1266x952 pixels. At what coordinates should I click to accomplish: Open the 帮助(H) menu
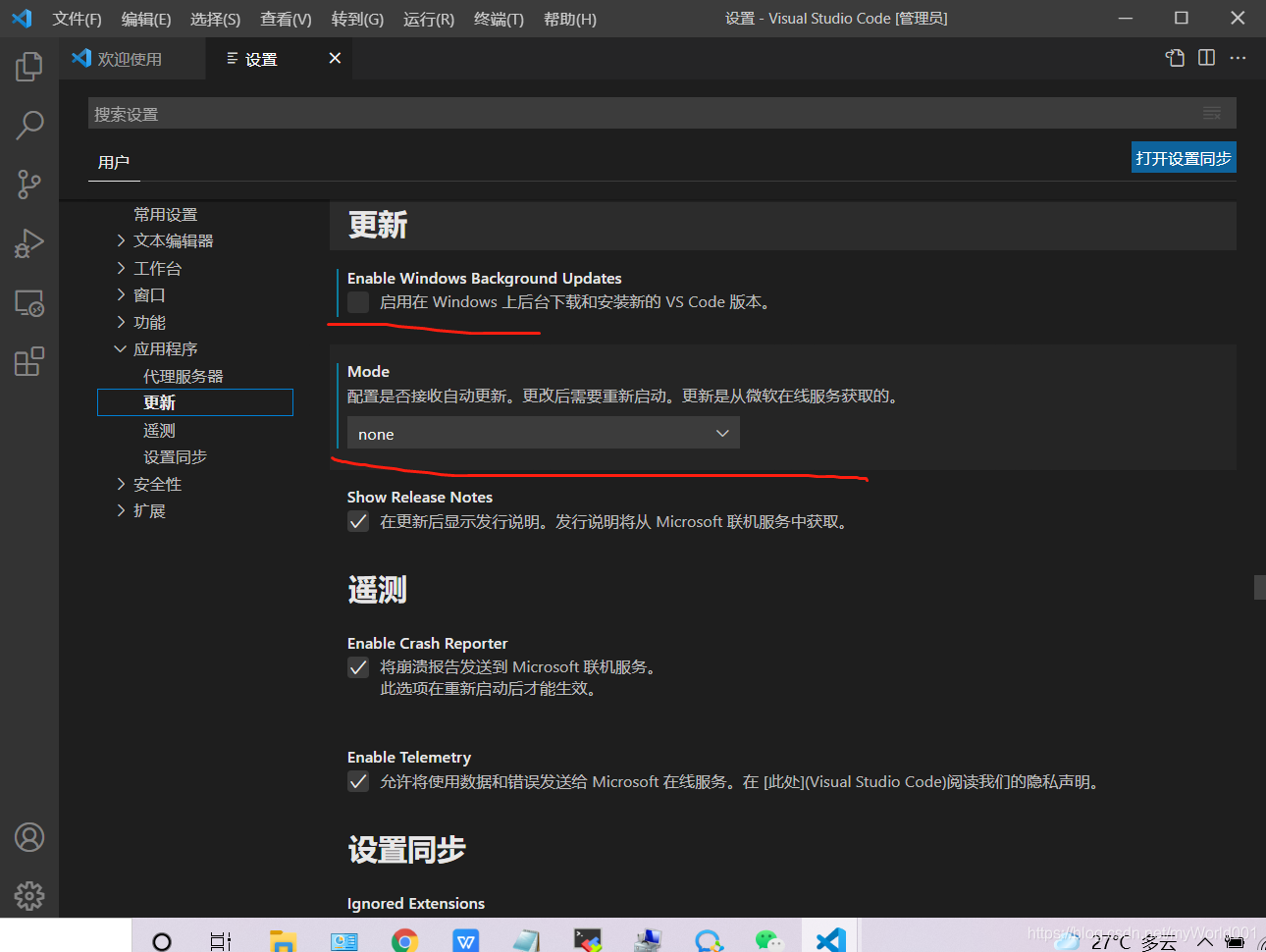tap(570, 19)
